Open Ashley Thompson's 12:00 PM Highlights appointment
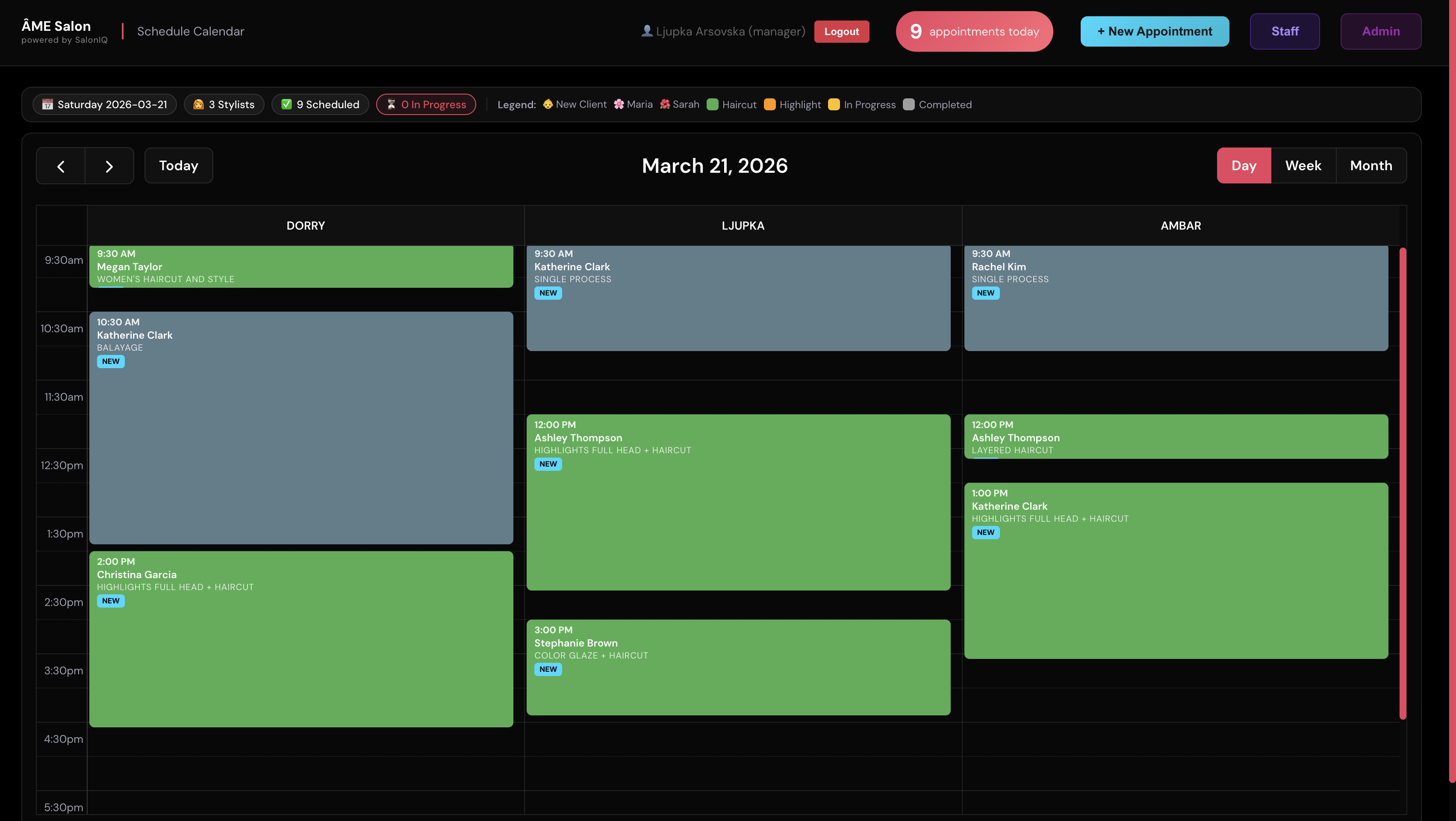The height and width of the screenshot is (821, 1456). [738, 503]
